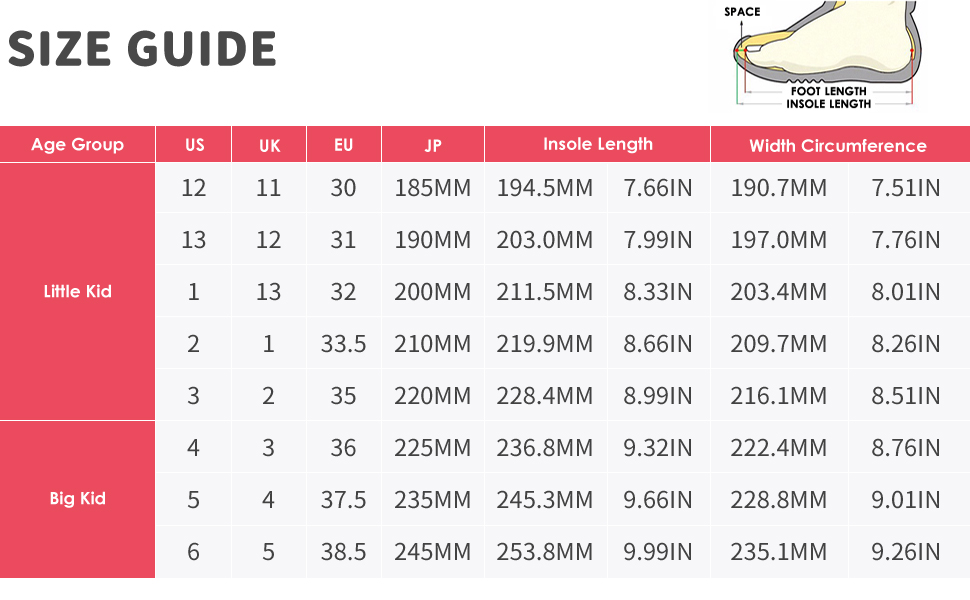Click the EU column header
Viewport: 970px width, 600px height.
pyautogui.click(x=343, y=145)
